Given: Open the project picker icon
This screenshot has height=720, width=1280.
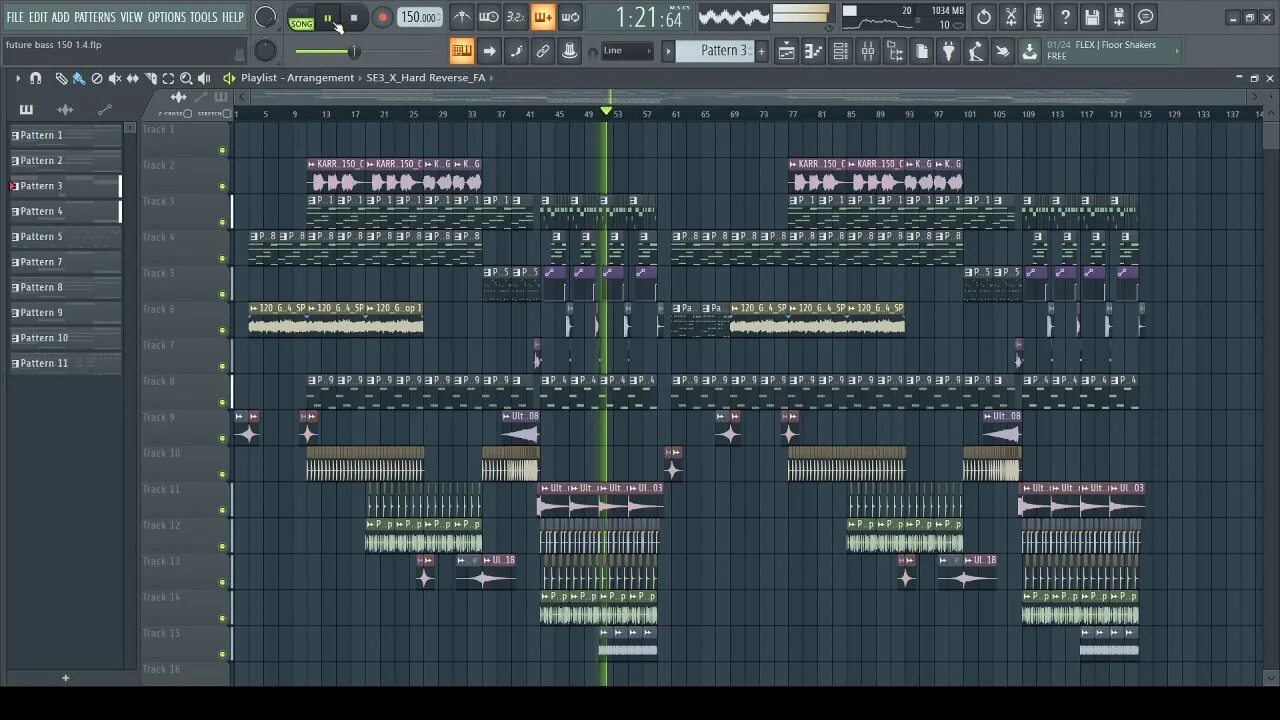Looking at the screenshot, I should coord(922,51).
